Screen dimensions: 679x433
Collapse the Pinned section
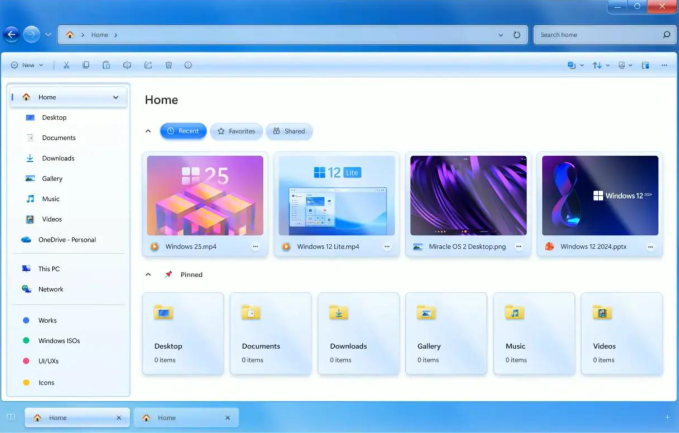click(x=148, y=275)
